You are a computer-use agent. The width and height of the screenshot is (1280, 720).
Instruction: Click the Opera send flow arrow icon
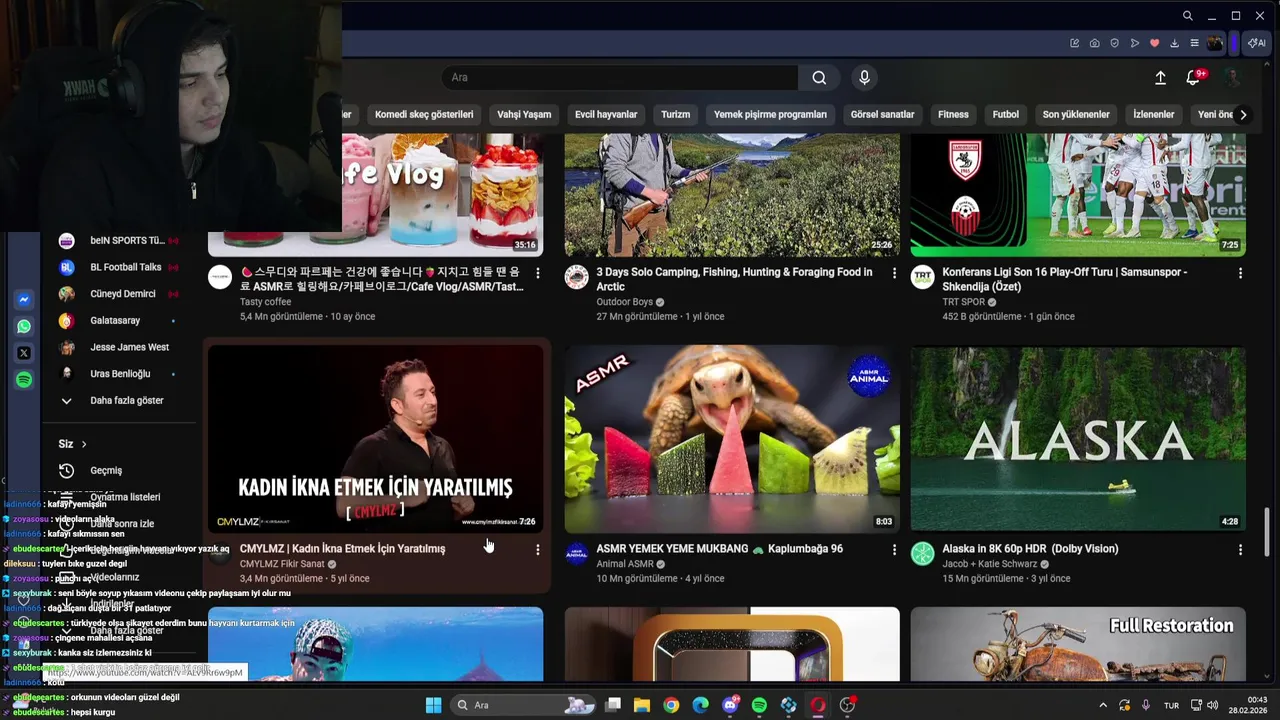click(x=1134, y=43)
